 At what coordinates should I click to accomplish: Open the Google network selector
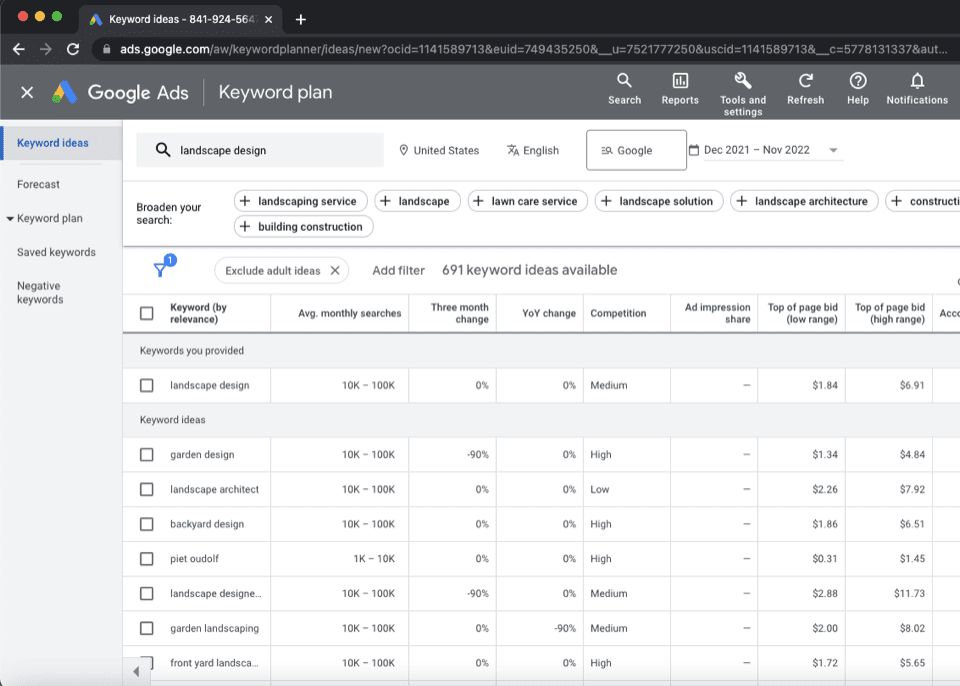tap(636, 149)
